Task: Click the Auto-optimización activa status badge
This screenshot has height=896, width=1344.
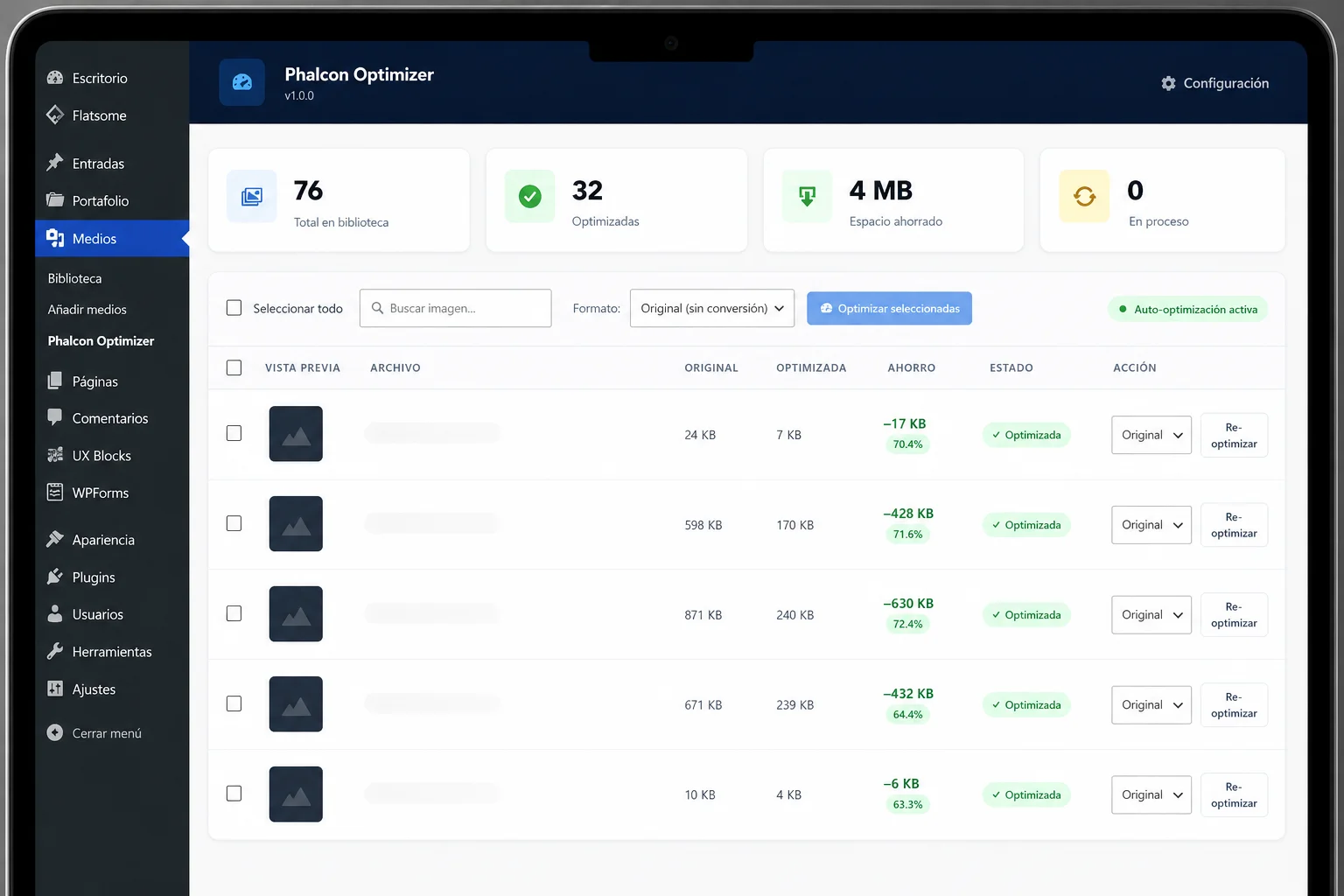Action: pyautogui.click(x=1187, y=309)
